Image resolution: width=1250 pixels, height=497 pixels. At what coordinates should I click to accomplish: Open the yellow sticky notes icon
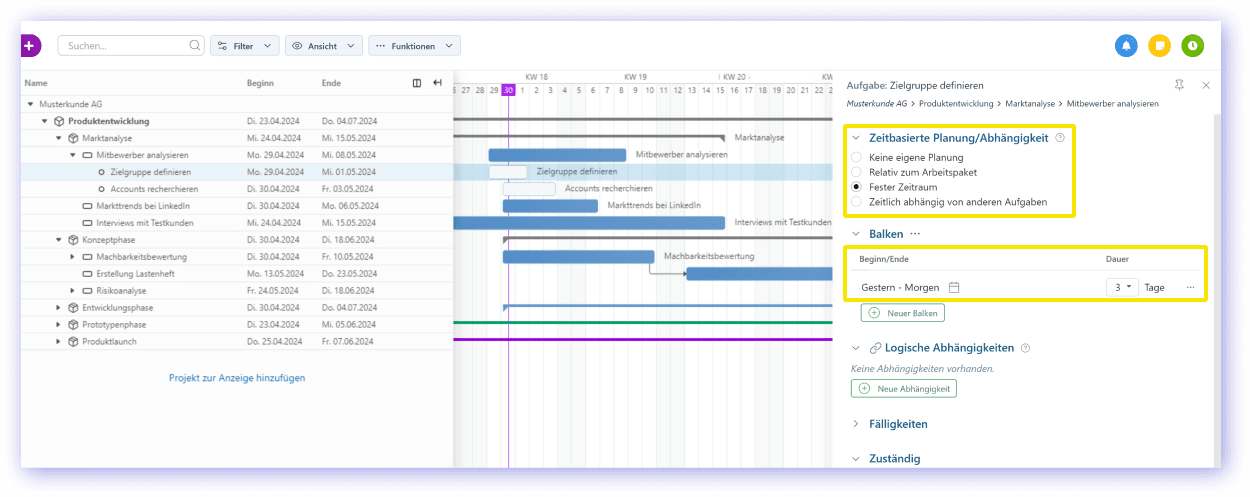pyautogui.click(x=1159, y=46)
